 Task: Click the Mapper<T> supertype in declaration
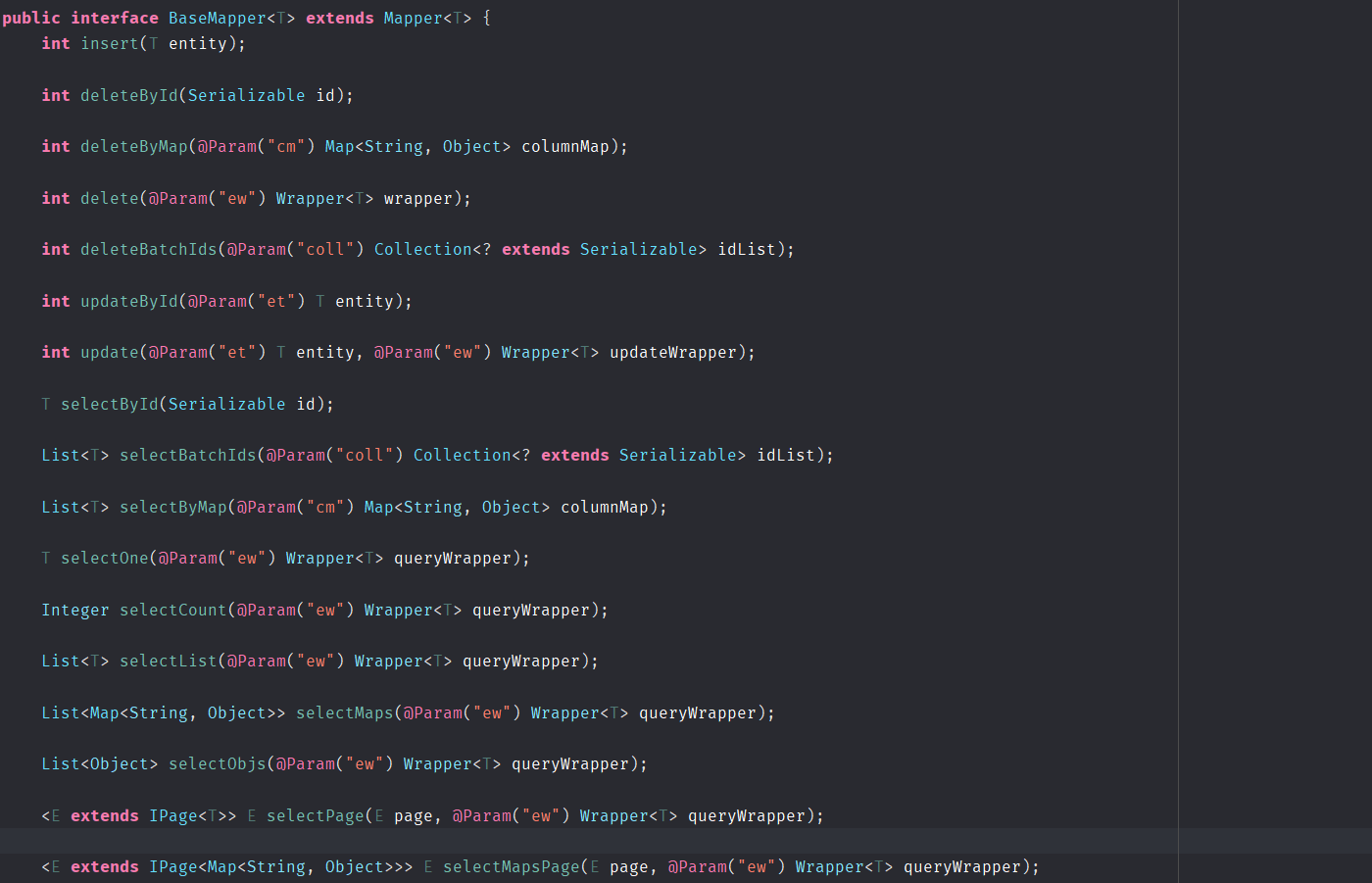click(428, 18)
